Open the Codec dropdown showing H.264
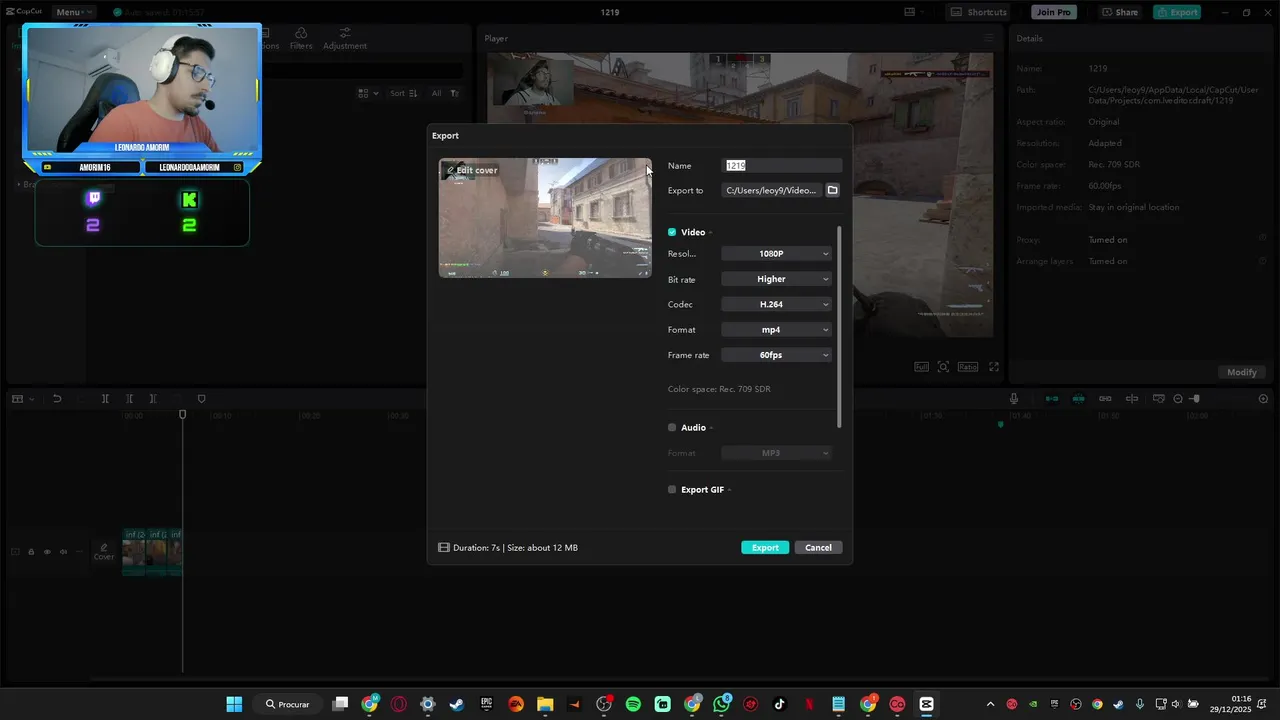 (x=776, y=304)
